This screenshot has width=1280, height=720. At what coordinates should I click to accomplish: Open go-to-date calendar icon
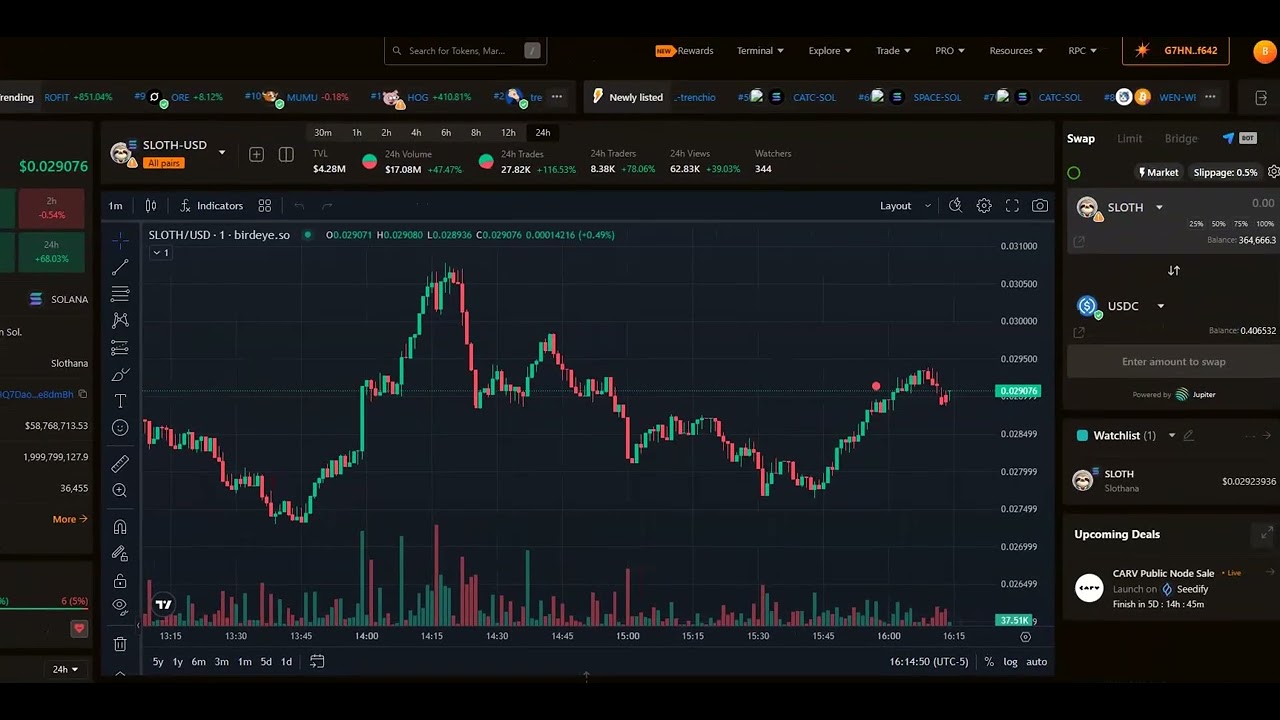coord(317,662)
